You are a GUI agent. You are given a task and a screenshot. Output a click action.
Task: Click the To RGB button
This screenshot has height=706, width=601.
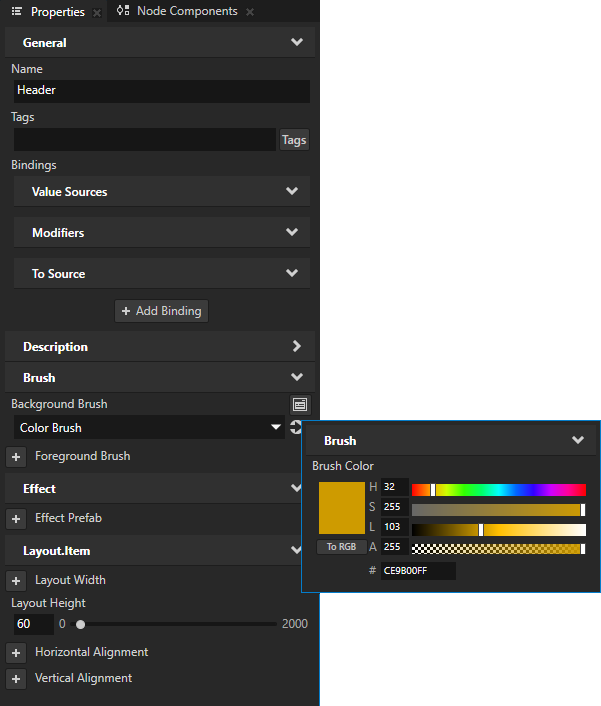[x=341, y=547]
